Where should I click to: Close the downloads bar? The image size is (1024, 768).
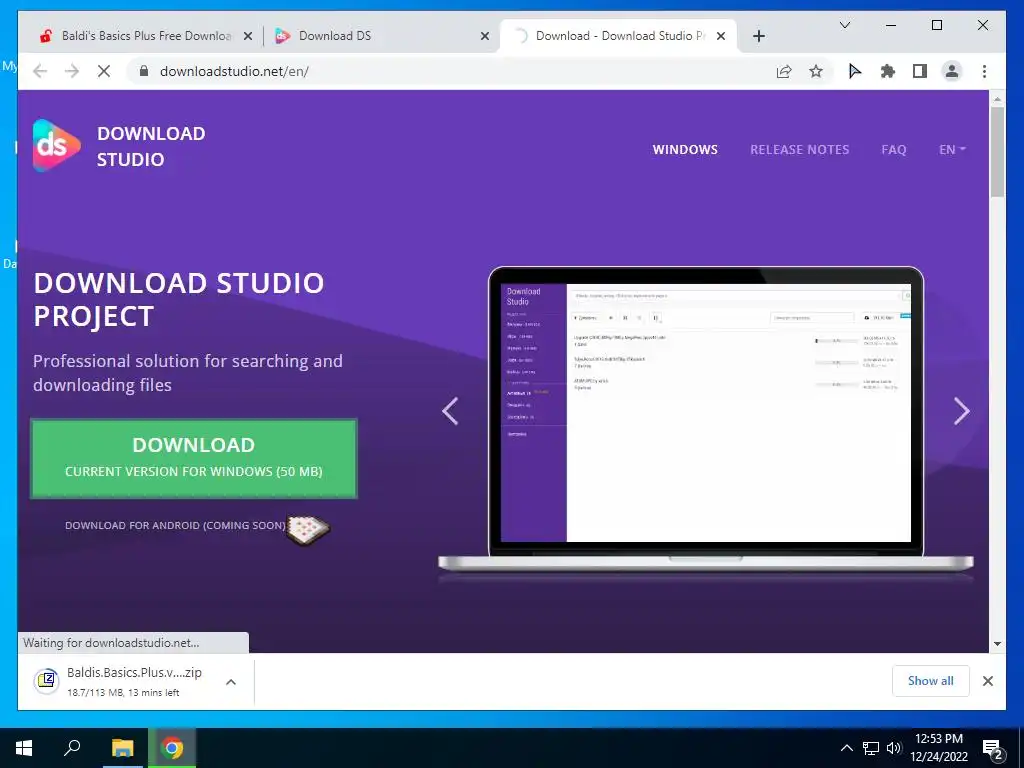[988, 681]
